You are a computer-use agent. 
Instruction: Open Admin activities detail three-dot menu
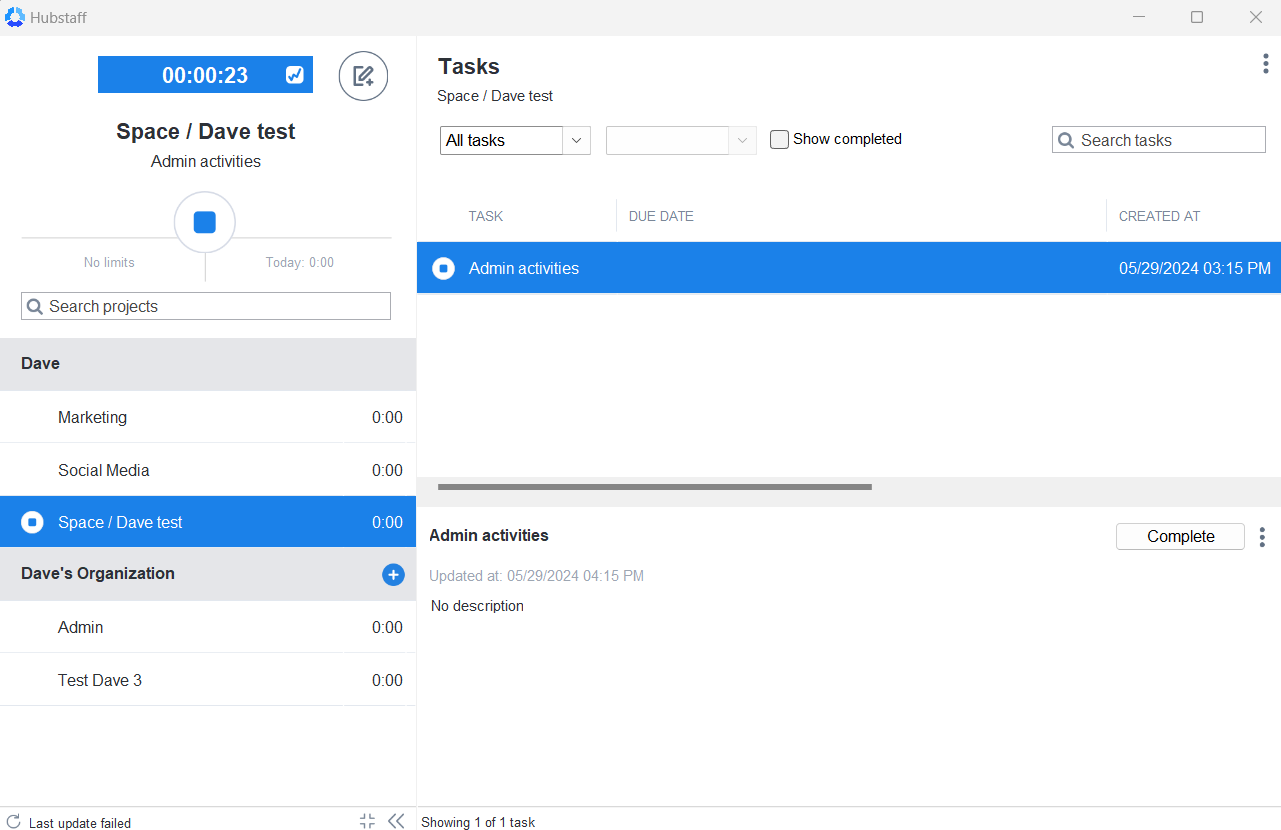click(1262, 537)
